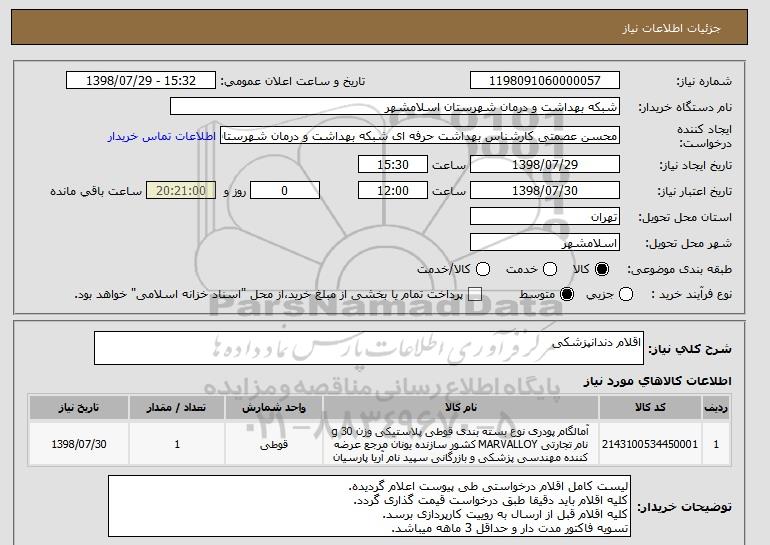This screenshot has width=770, height=545.
Task: Click the نام کالا column header
Action: [461, 408]
